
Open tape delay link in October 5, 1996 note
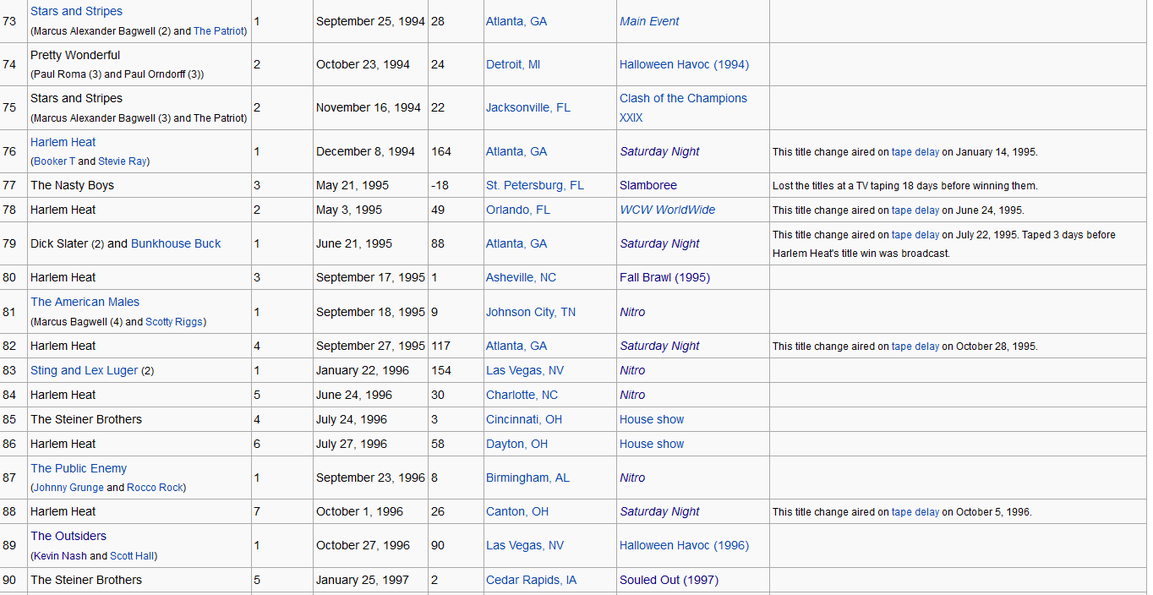click(915, 512)
